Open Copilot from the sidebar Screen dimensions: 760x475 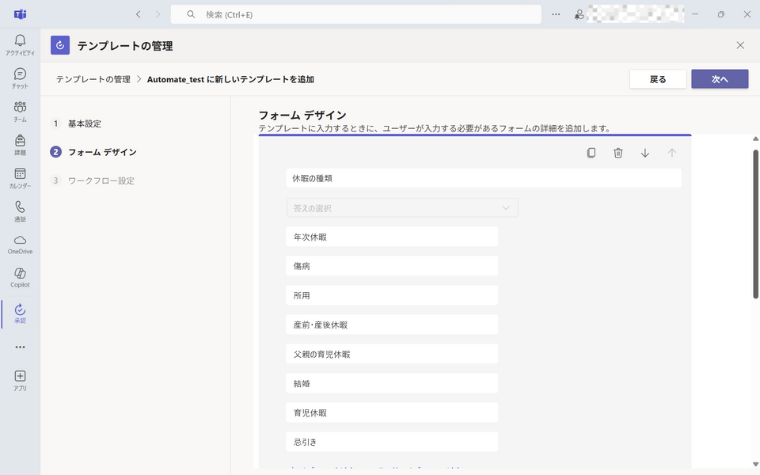20,278
